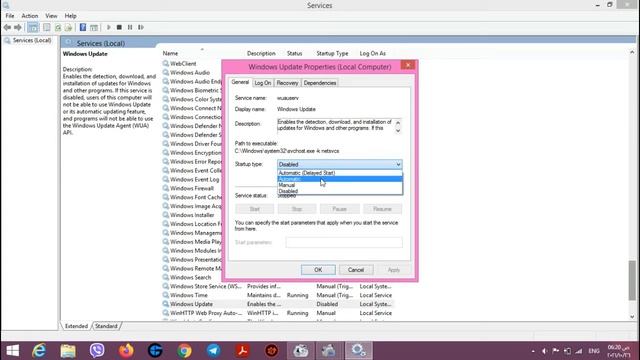Screen dimensions: 640x360
Task: Switch to the Extended view tab
Action: (76, 326)
